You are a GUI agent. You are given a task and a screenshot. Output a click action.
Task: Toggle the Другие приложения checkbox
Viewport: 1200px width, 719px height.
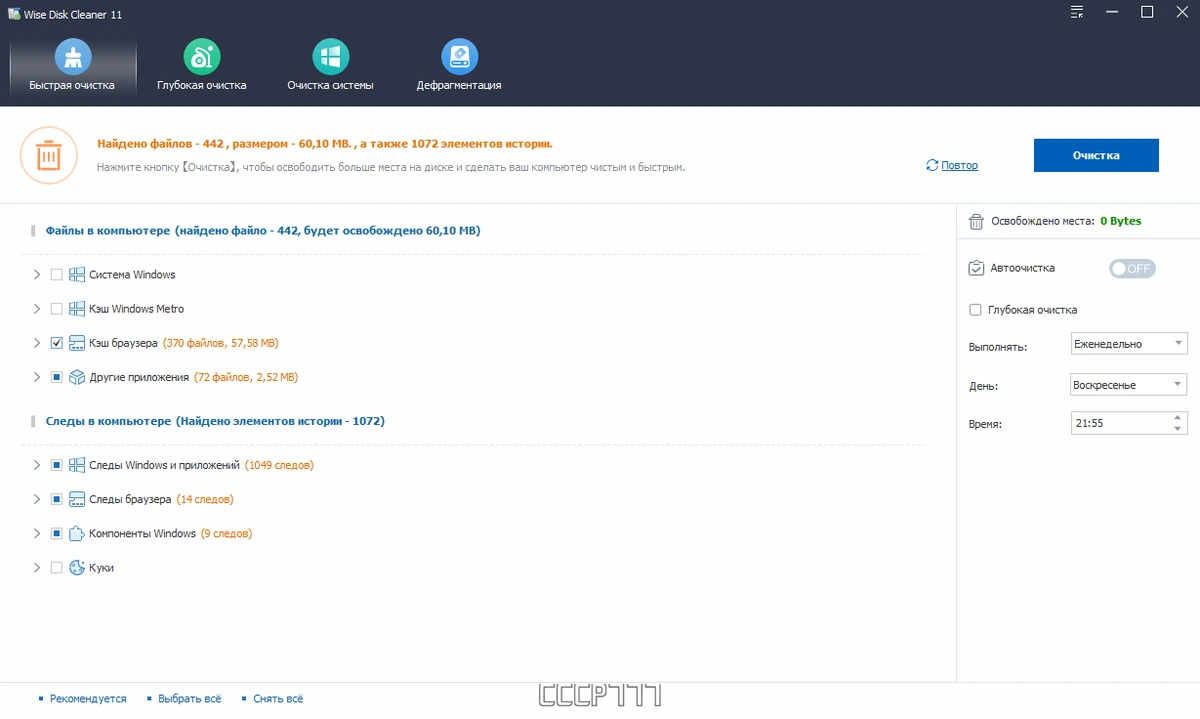pos(56,377)
